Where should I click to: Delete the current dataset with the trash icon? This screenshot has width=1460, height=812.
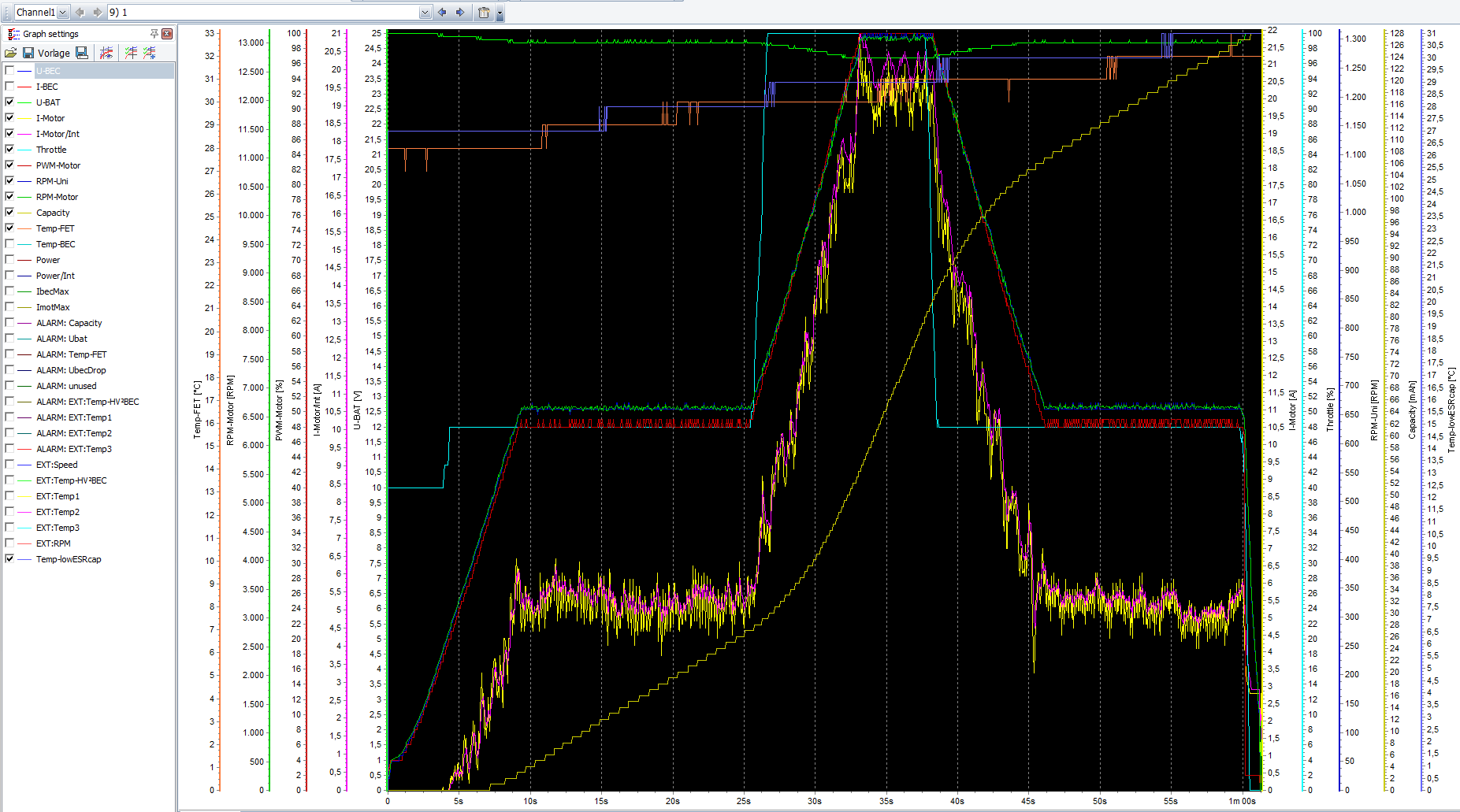(x=484, y=12)
